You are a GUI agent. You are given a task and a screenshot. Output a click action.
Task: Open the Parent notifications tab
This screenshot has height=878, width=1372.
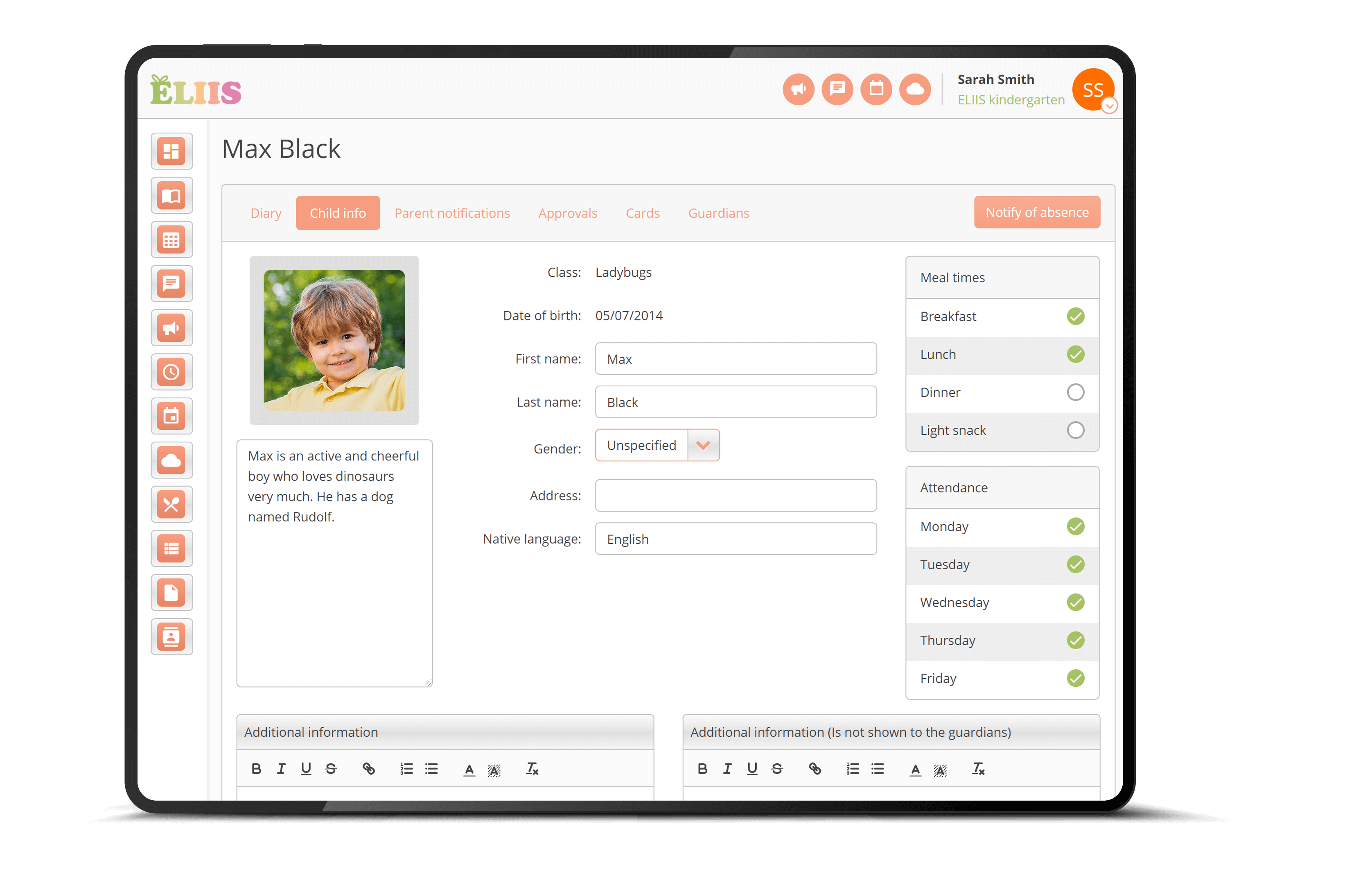pyautogui.click(x=452, y=213)
